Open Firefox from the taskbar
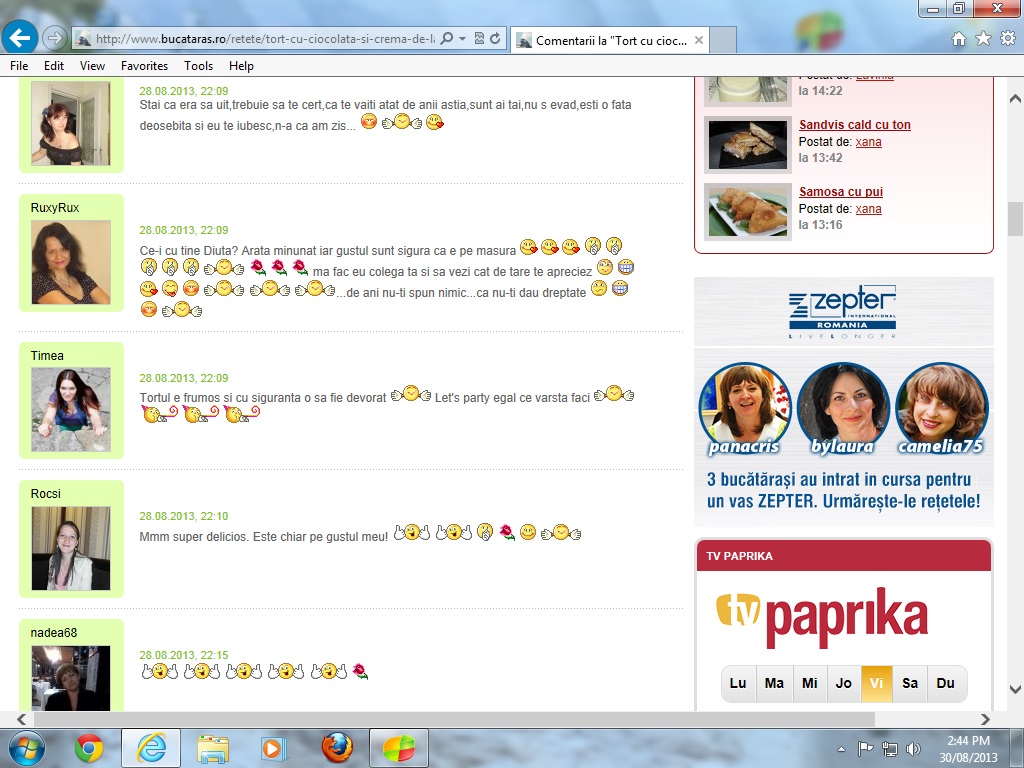The image size is (1024, 768). [x=337, y=747]
